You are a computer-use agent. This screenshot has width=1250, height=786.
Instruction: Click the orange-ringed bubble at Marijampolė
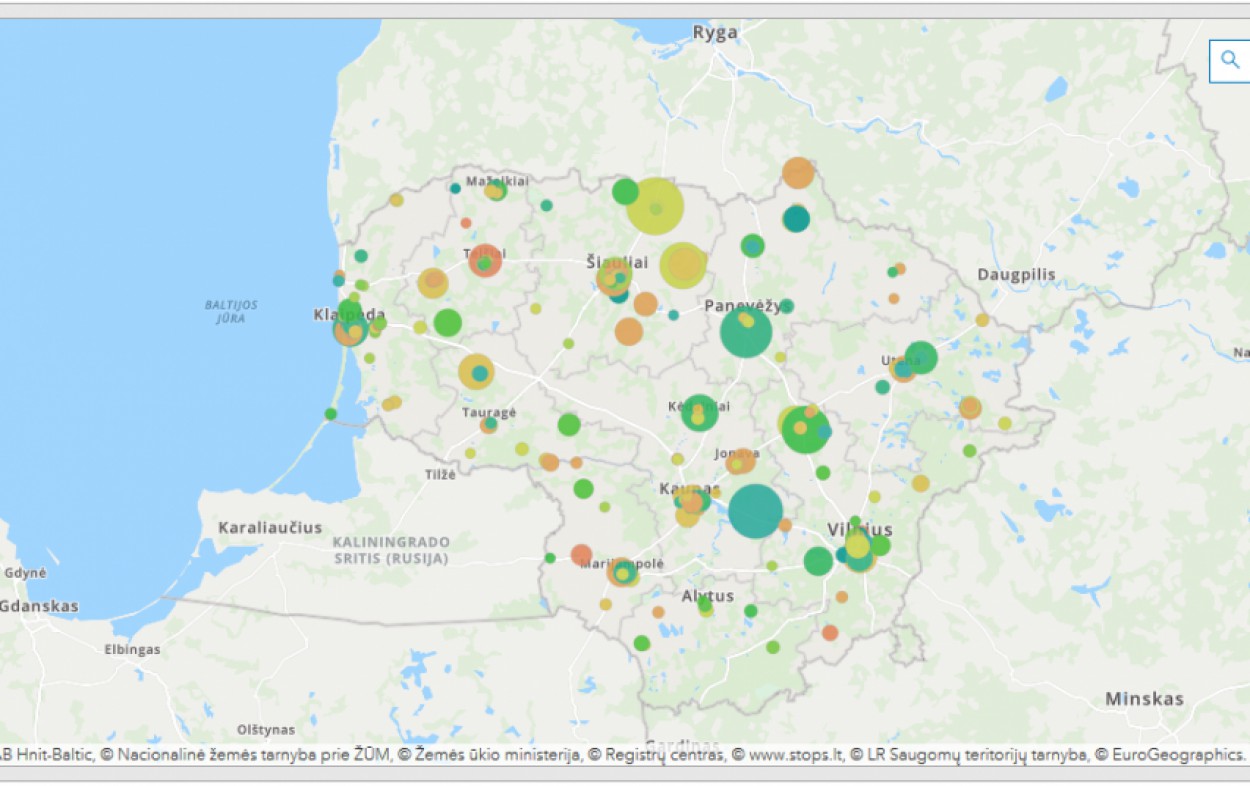[622, 572]
